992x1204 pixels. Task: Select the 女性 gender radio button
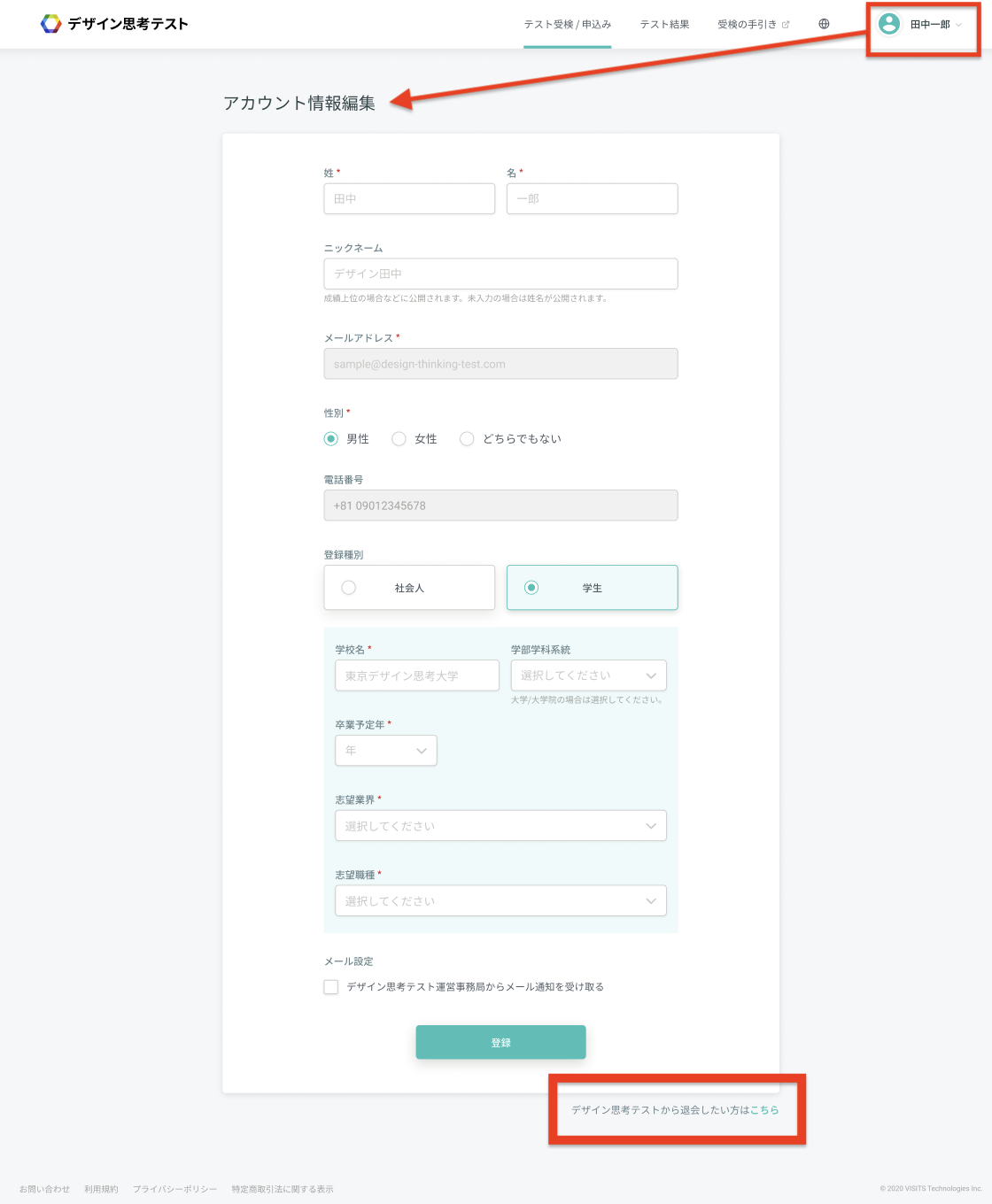[x=399, y=439]
